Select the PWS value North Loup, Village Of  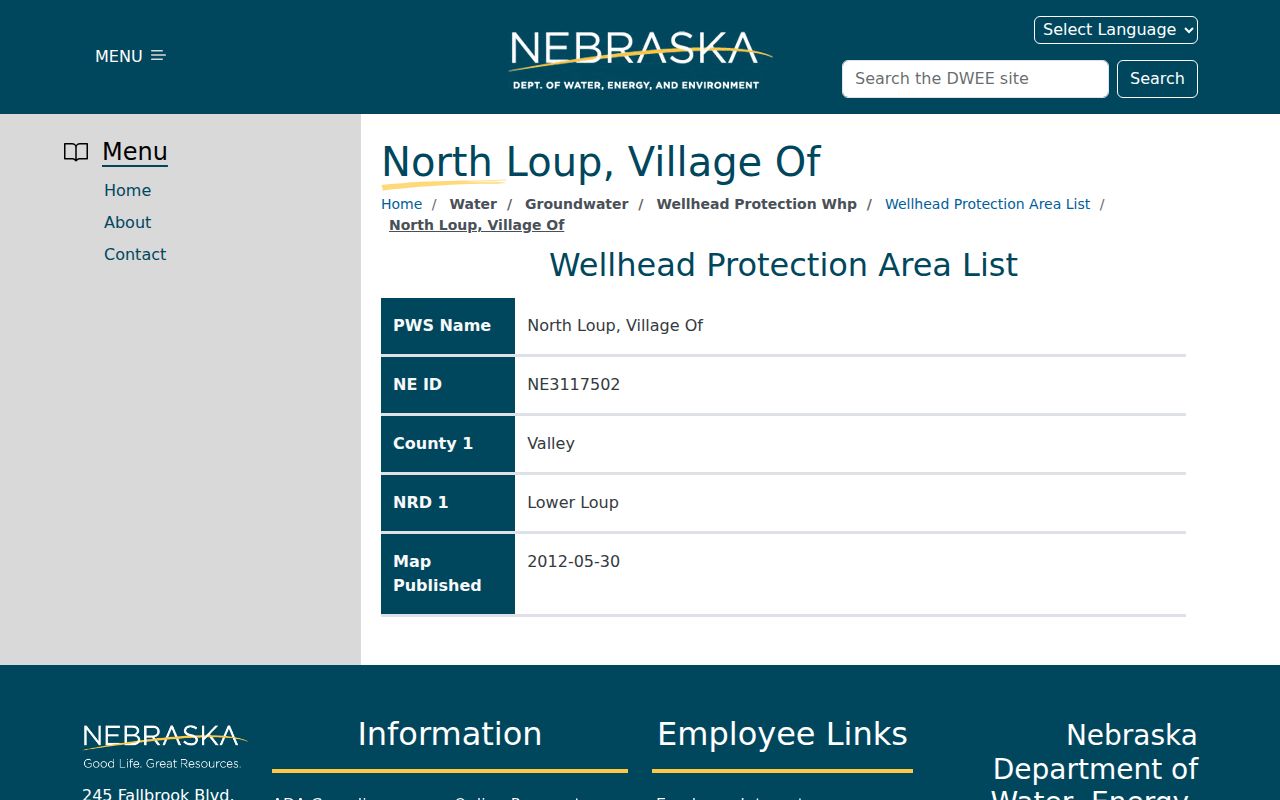tap(615, 326)
